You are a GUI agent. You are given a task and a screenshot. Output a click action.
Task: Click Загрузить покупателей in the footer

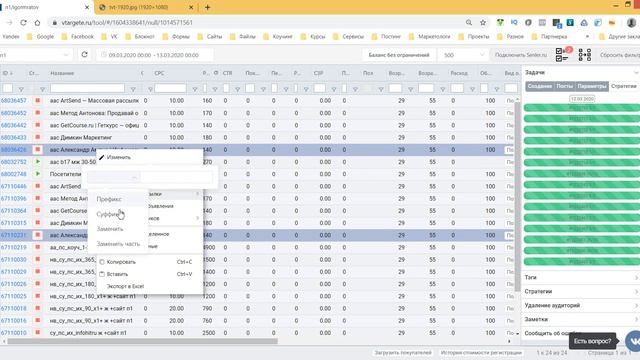[x=403, y=353]
